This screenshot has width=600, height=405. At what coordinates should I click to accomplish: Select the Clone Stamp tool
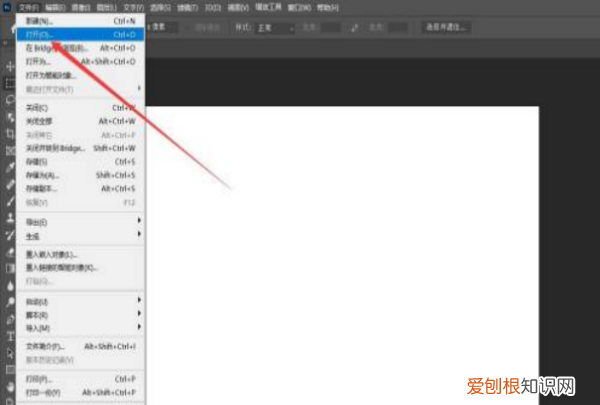10,218
